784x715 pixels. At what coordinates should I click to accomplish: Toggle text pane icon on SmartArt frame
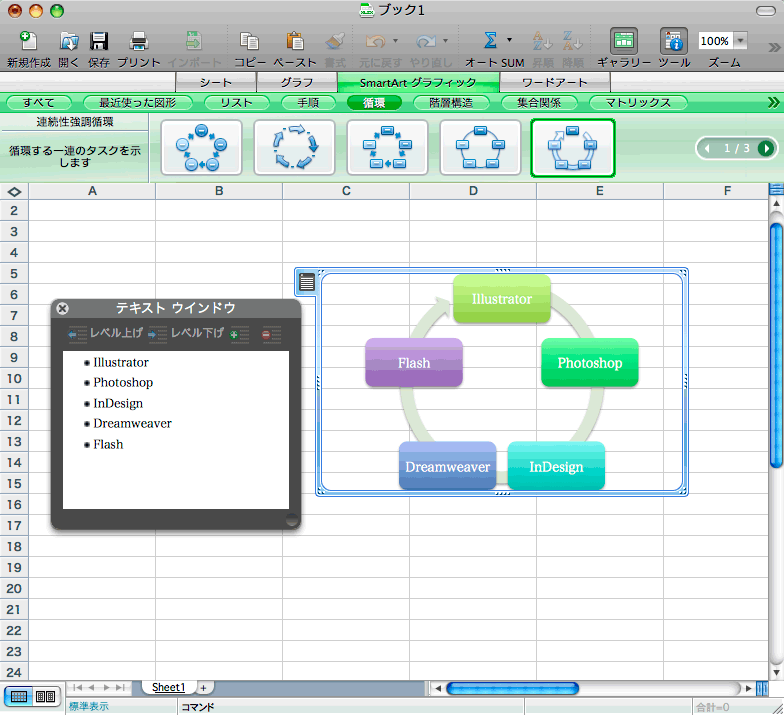tap(306, 282)
